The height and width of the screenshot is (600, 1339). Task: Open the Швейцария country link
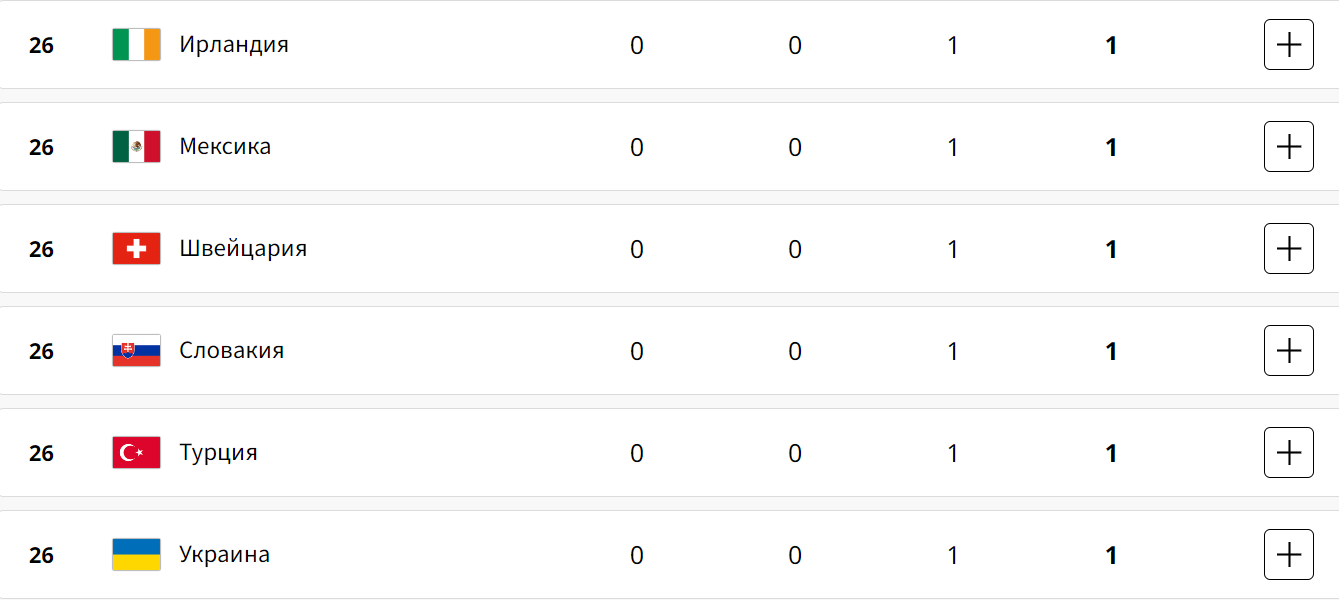(243, 249)
